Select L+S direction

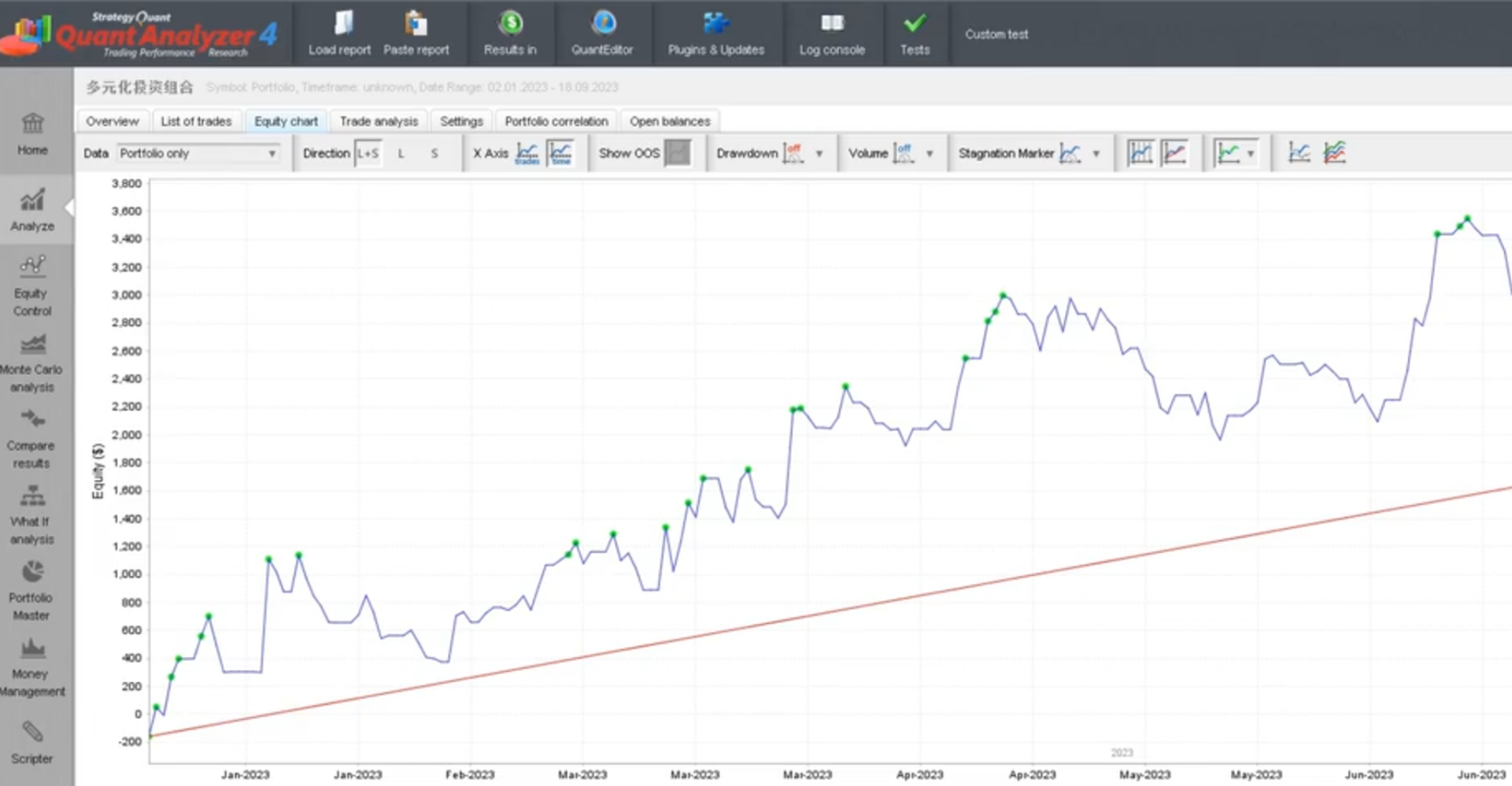[367, 154]
